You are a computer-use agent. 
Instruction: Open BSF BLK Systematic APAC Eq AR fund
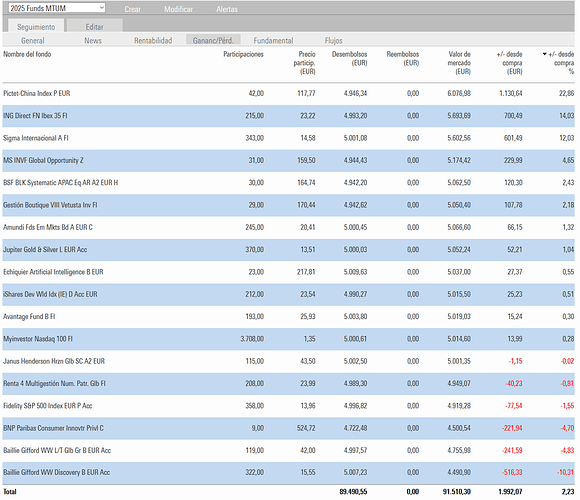pyautogui.click(x=61, y=183)
